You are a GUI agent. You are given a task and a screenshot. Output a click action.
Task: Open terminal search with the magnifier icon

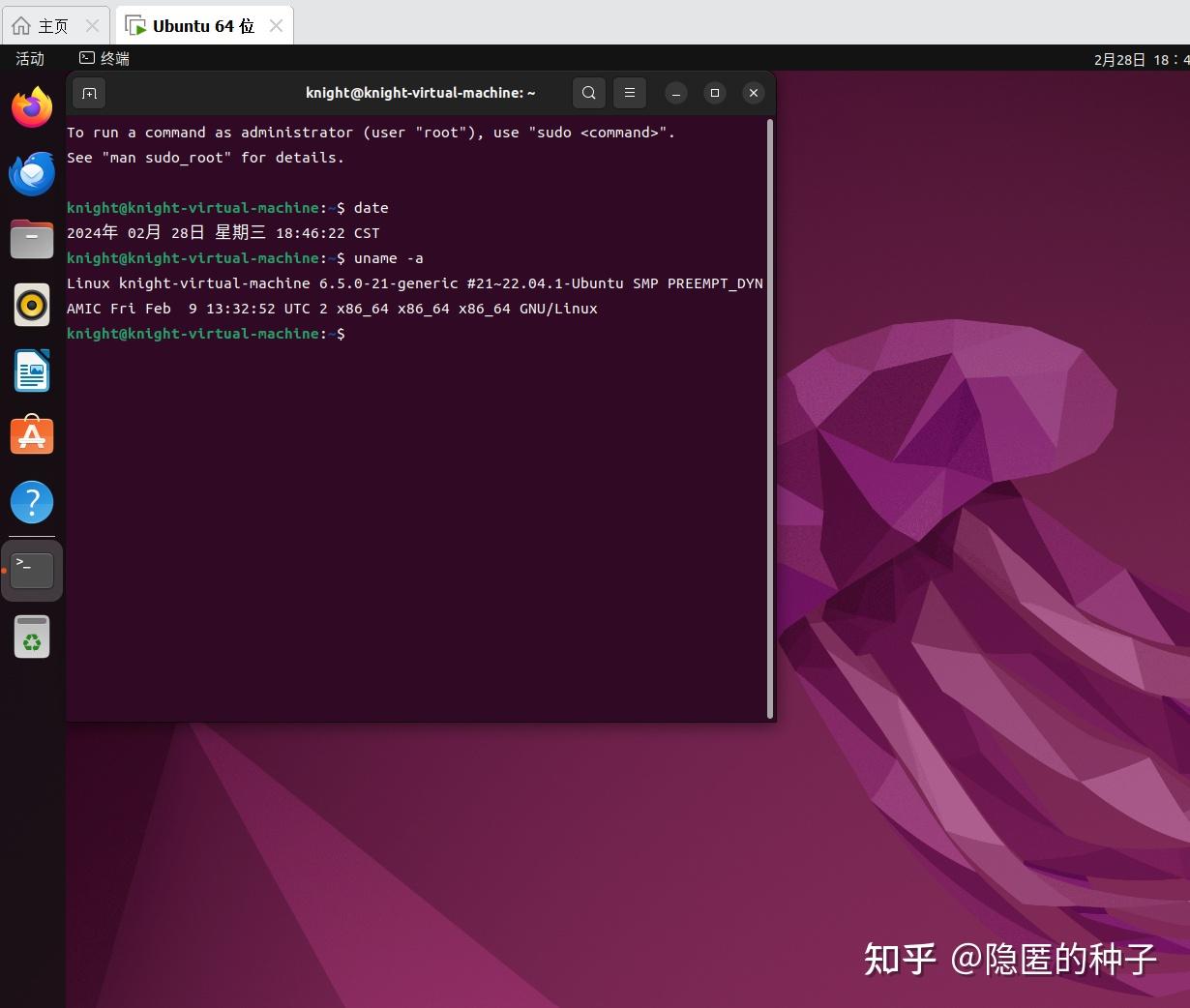[x=588, y=93]
